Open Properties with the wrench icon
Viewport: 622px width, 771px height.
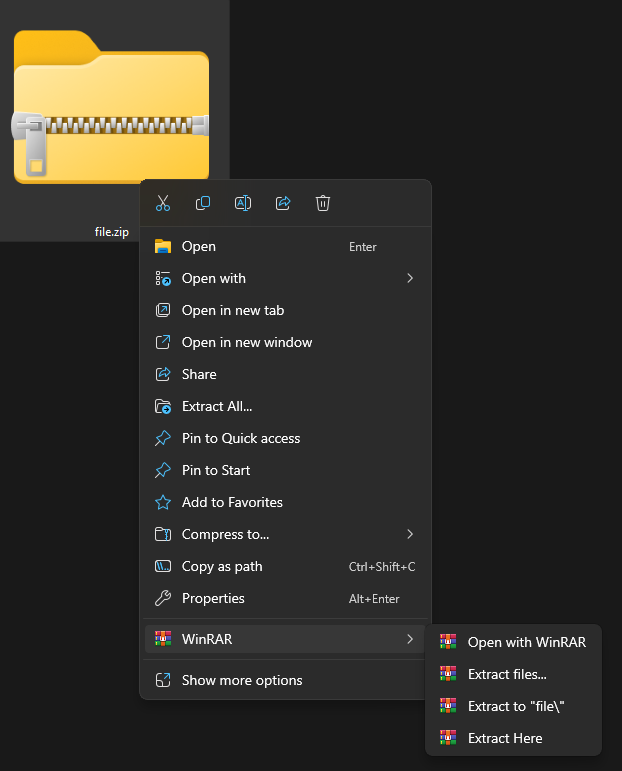pos(163,598)
